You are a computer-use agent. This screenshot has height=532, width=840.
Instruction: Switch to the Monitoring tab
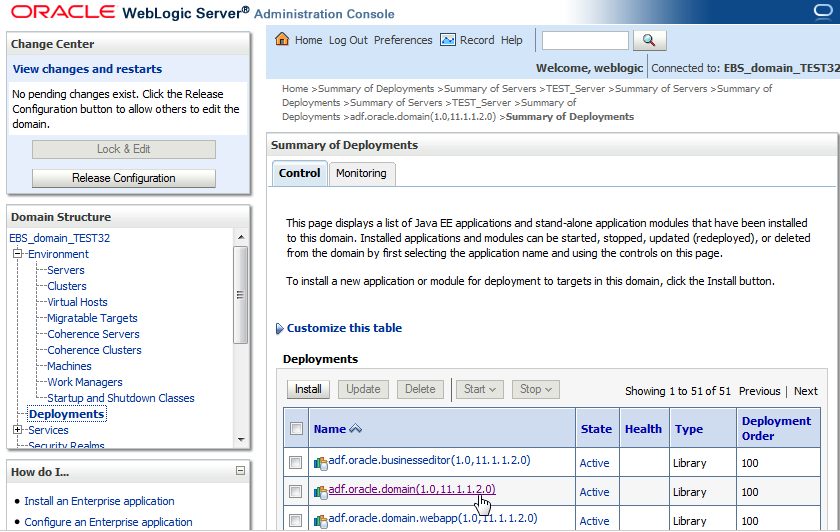[362, 174]
